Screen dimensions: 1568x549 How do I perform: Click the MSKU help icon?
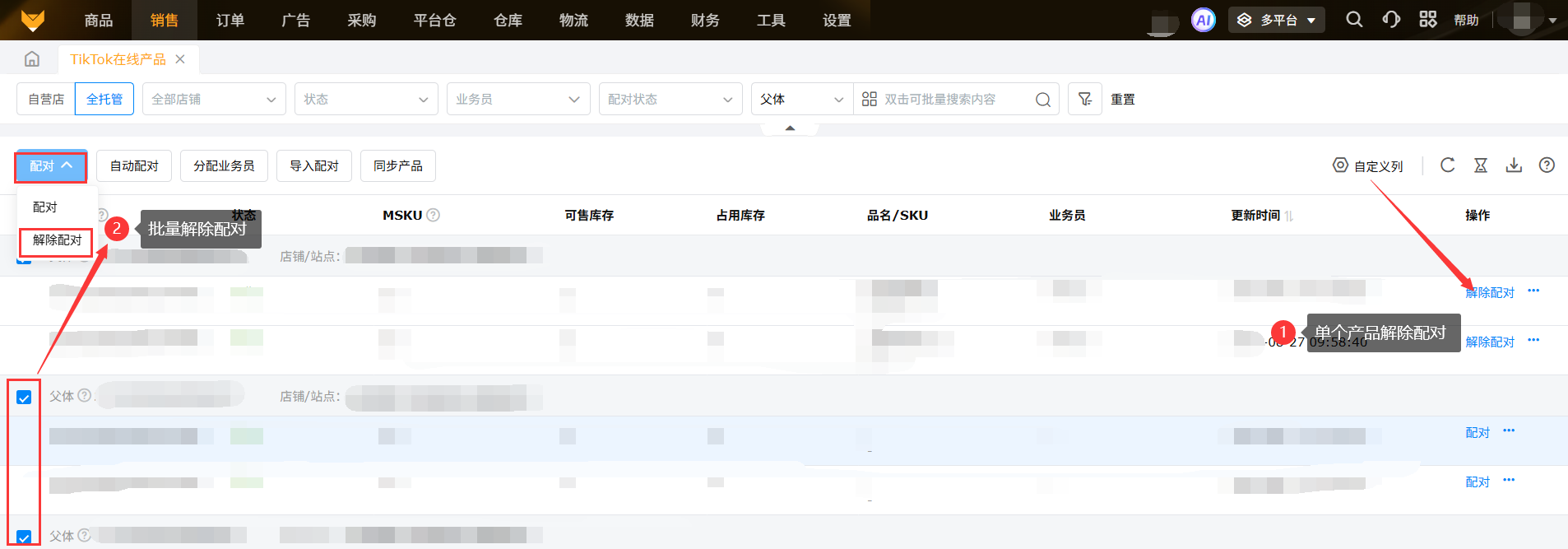point(434,215)
